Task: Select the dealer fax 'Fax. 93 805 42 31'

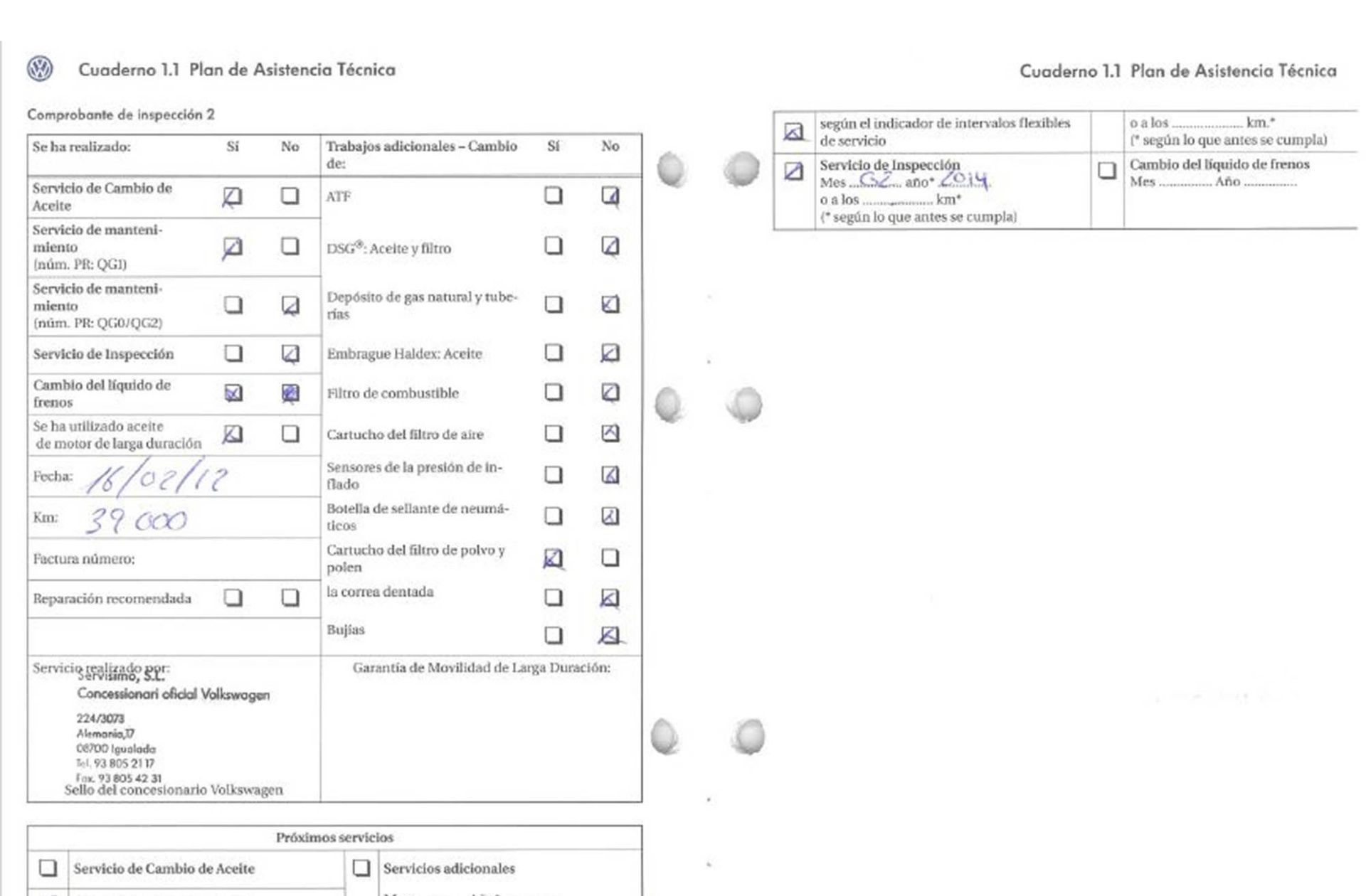Action: 118,778
